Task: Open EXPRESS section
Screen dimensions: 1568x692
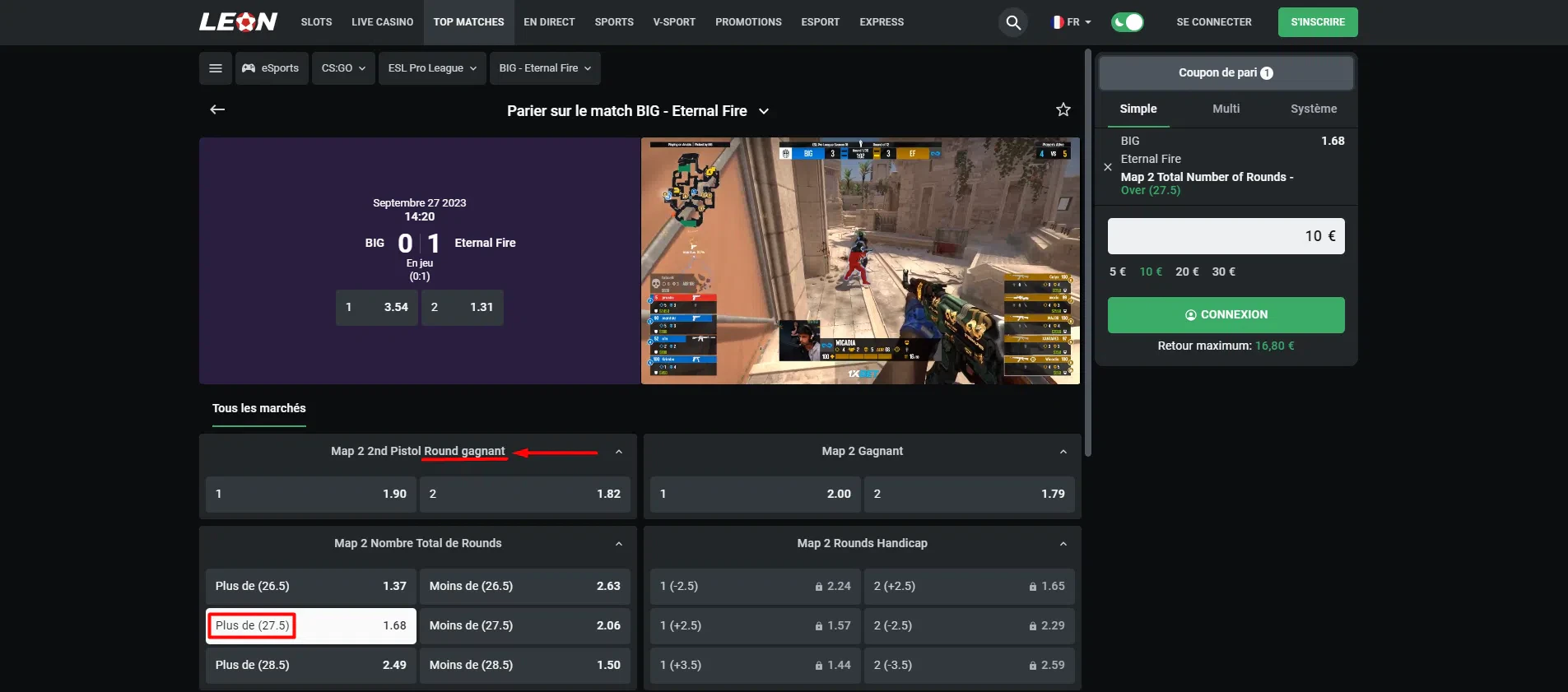Action: click(x=882, y=22)
